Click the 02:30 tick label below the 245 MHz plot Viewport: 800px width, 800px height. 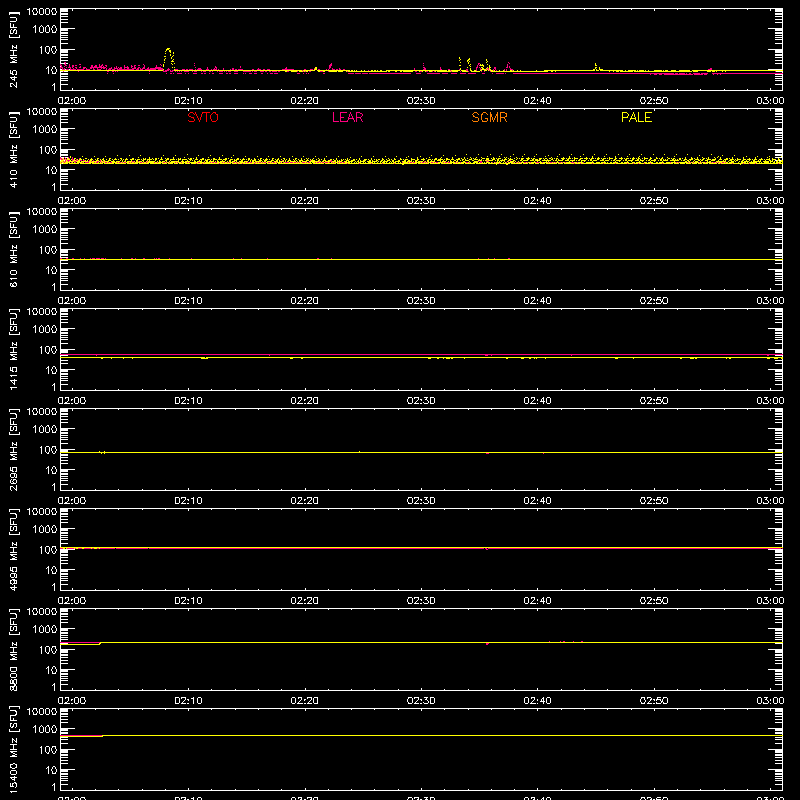coord(421,101)
